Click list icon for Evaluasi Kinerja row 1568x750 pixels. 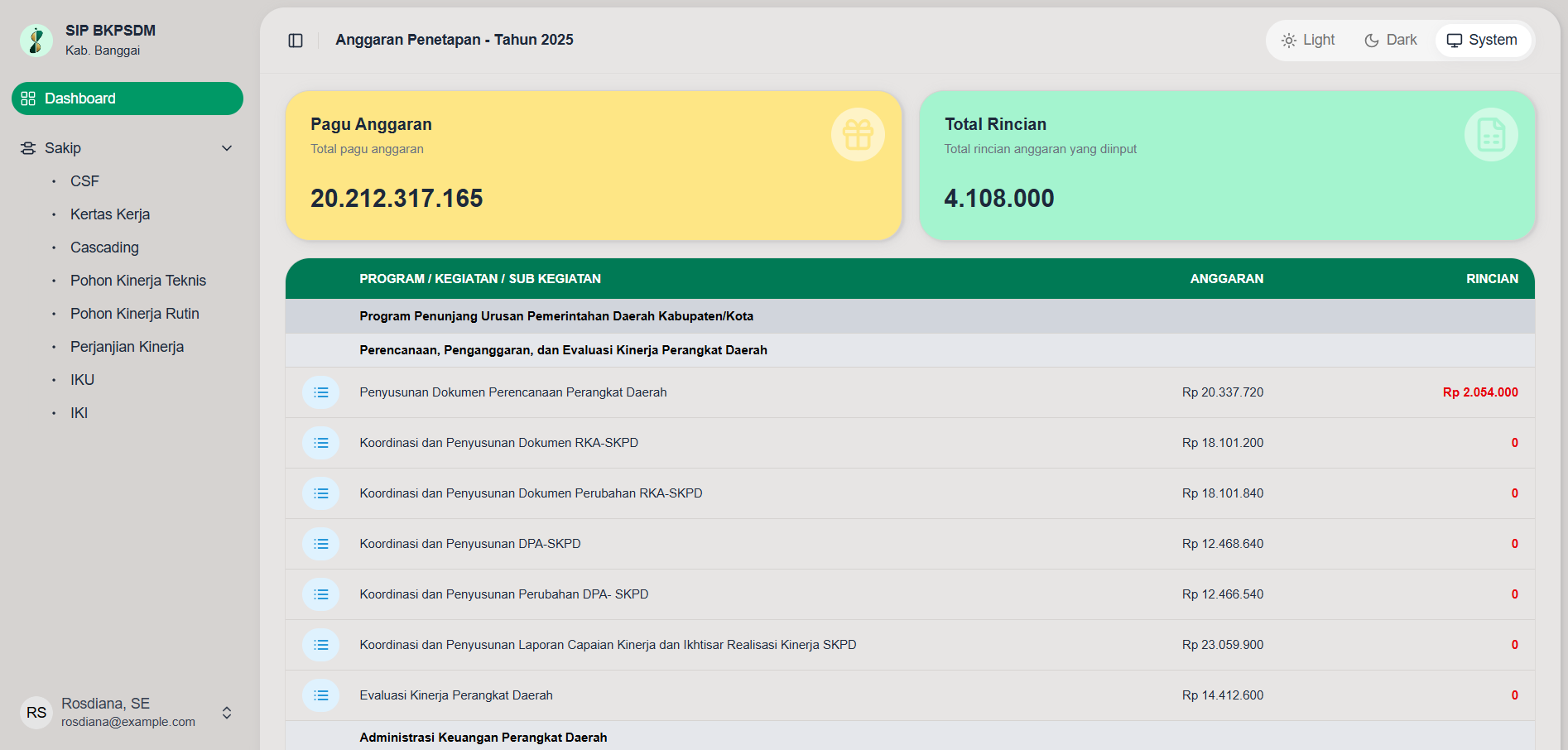click(321, 695)
